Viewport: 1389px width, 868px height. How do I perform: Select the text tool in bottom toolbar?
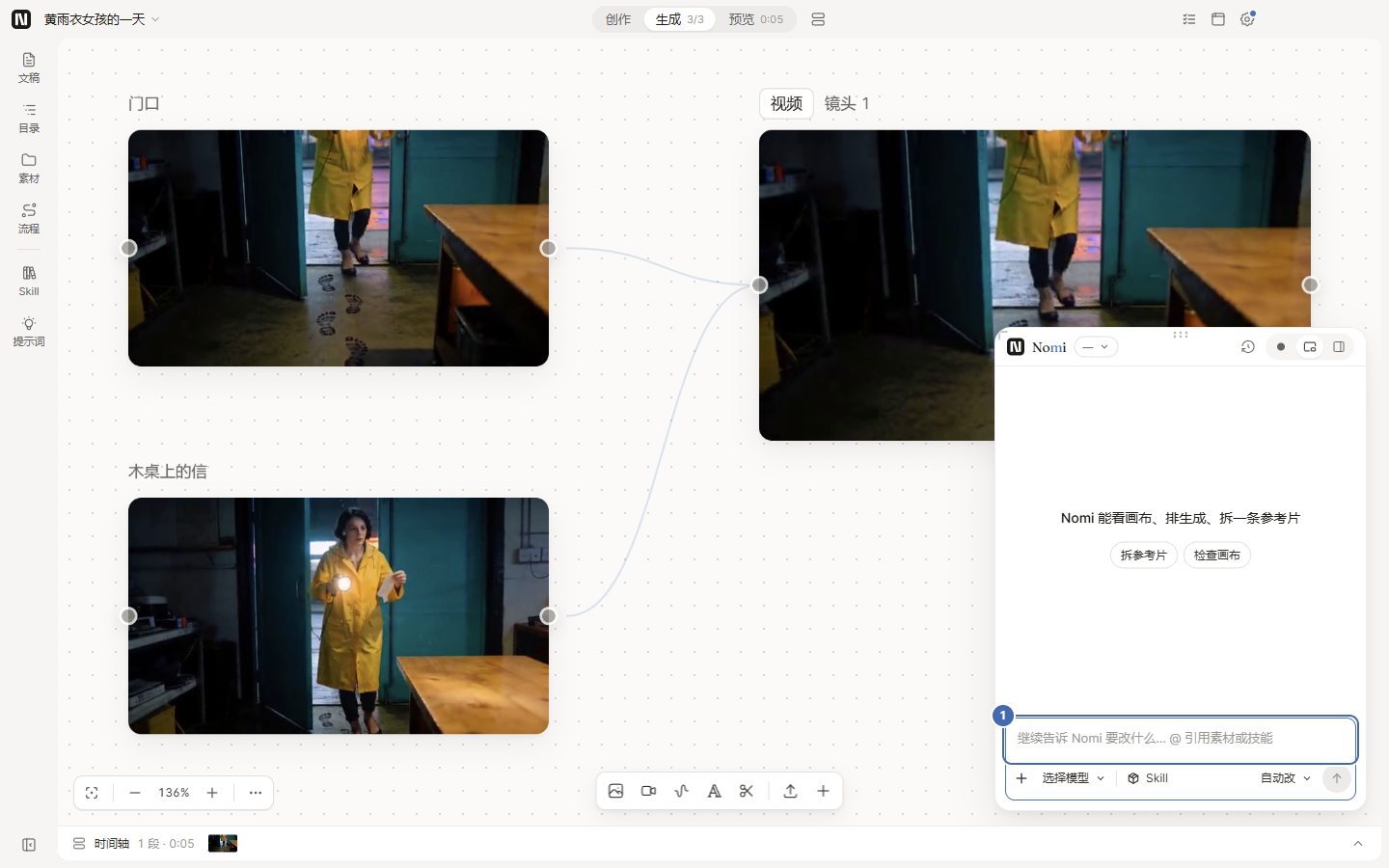pos(714,791)
